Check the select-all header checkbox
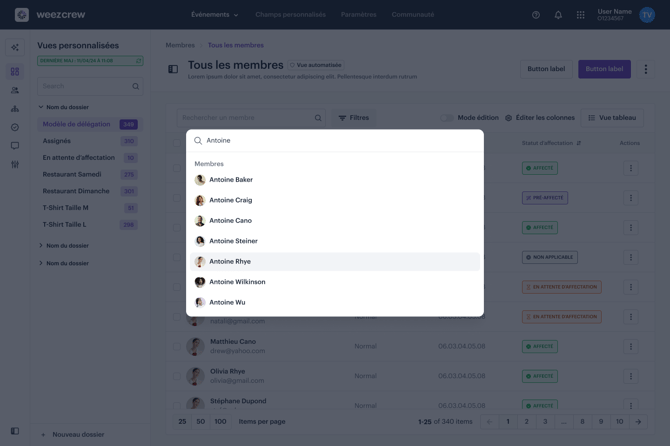Image resolution: width=670 pixels, height=446 pixels. pos(176,143)
